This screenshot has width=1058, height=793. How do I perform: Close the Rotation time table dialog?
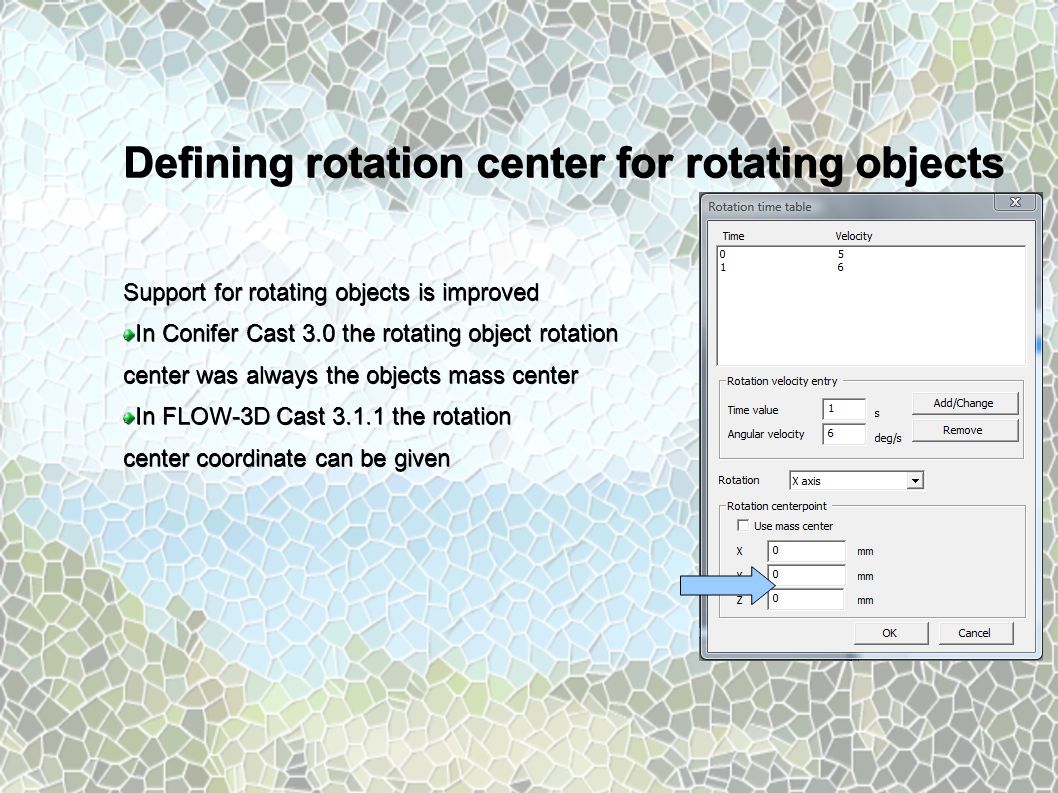pos(1015,202)
